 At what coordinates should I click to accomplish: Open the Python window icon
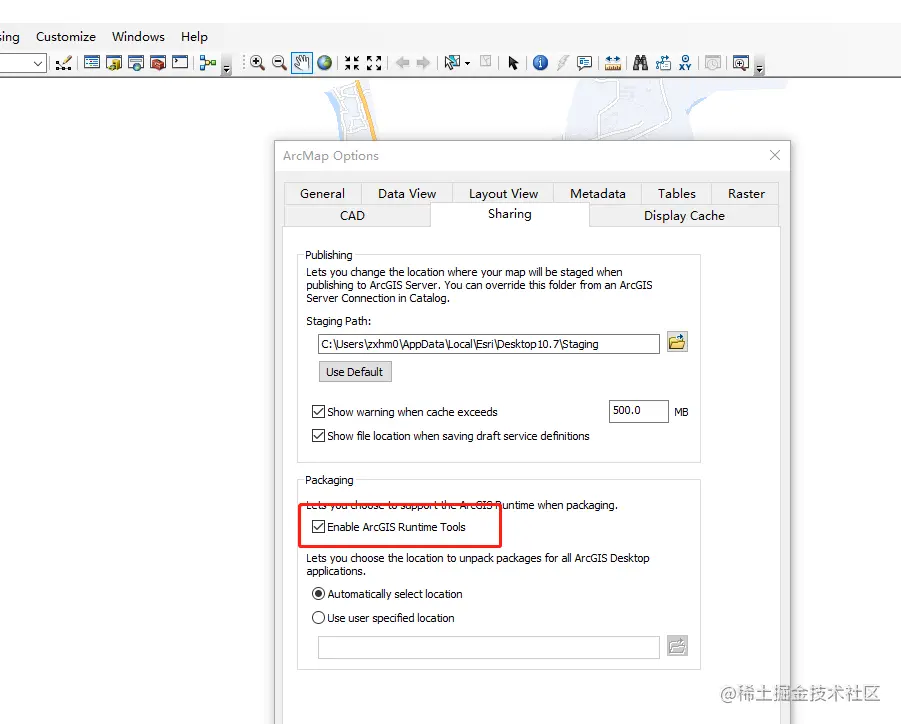(180, 62)
